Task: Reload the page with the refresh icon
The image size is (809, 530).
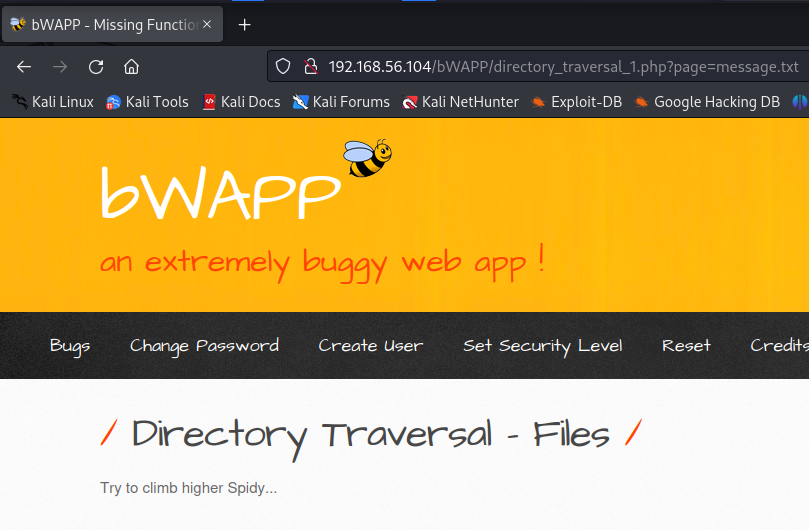Action: point(96,67)
